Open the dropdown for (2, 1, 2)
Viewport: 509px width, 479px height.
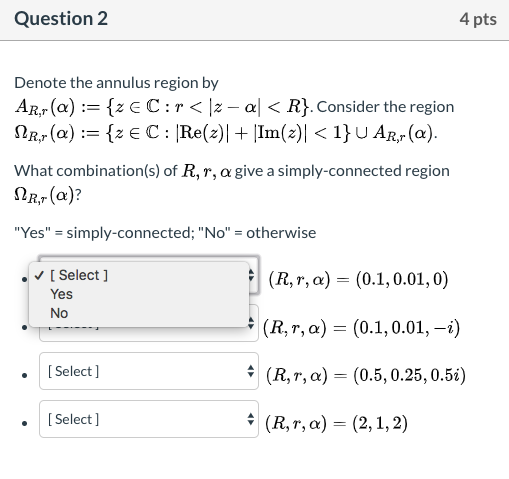click(149, 419)
